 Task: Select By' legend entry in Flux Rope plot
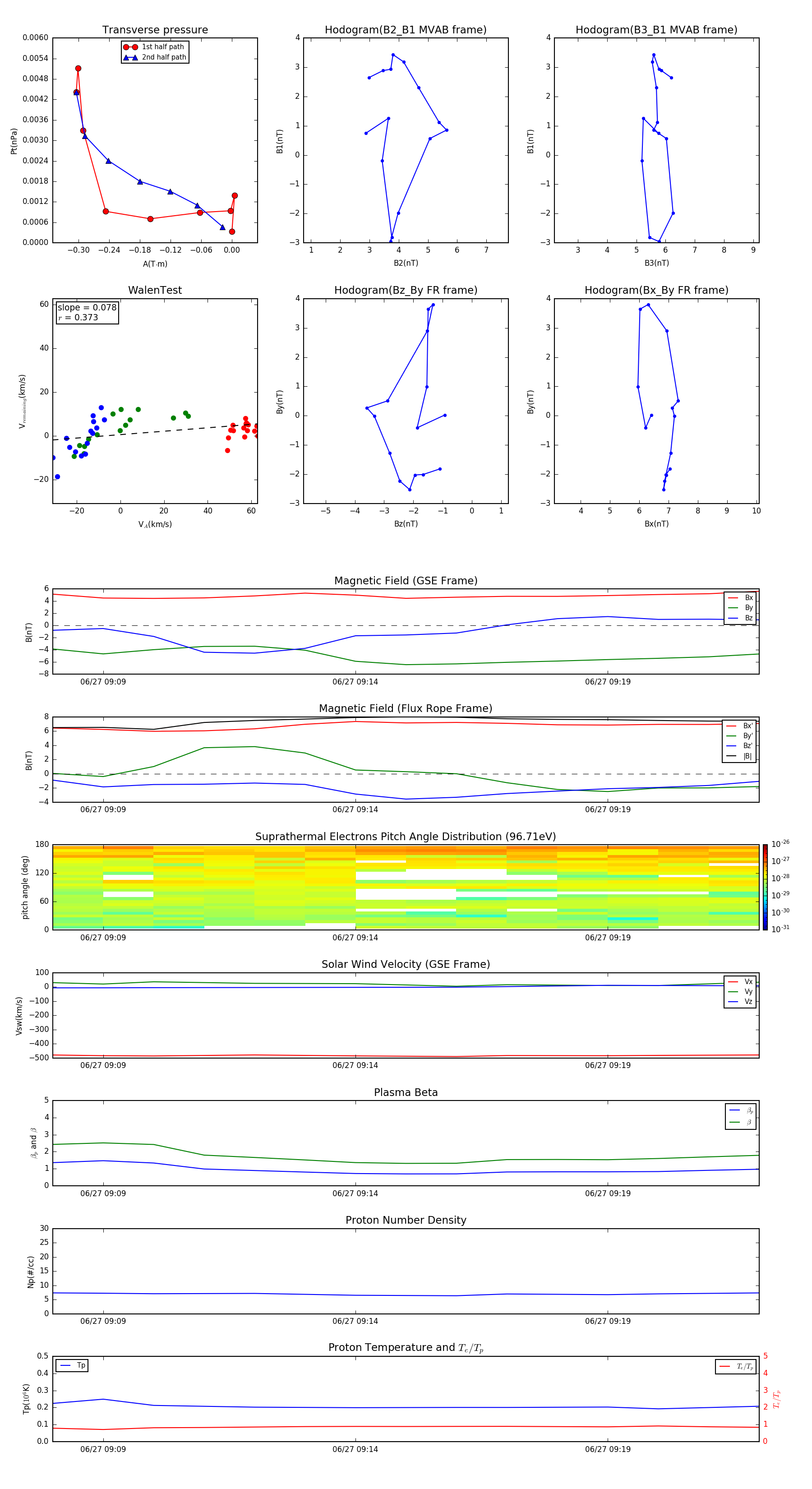[740, 736]
